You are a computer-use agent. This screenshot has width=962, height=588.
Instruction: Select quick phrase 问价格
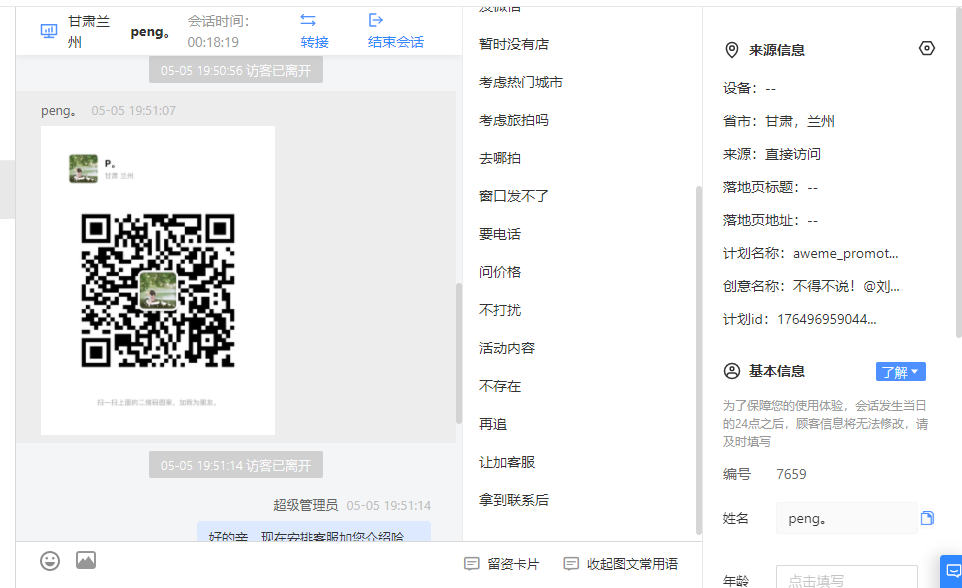[x=499, y=273]
